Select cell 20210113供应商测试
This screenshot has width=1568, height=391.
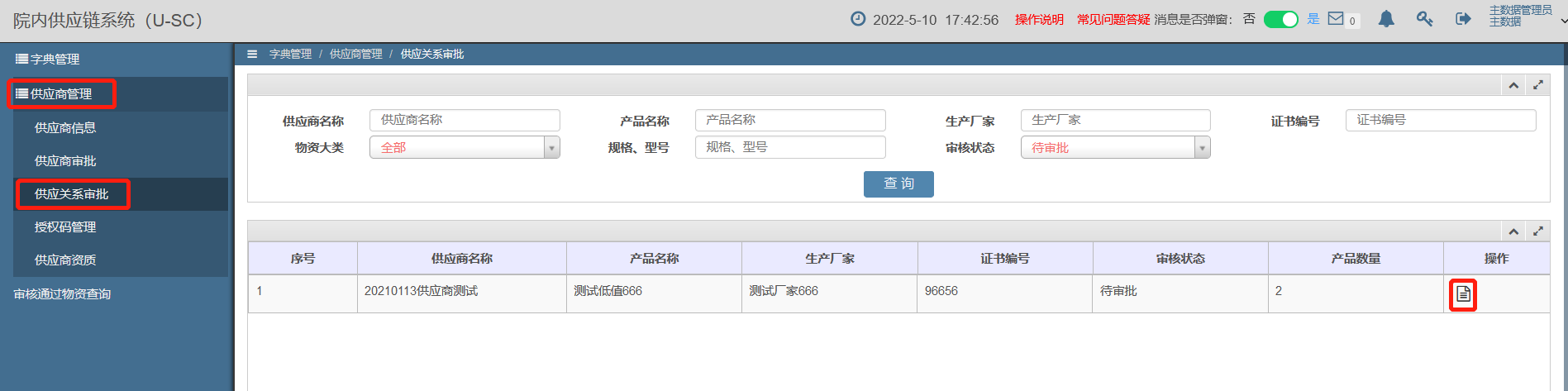coord(462,293)
